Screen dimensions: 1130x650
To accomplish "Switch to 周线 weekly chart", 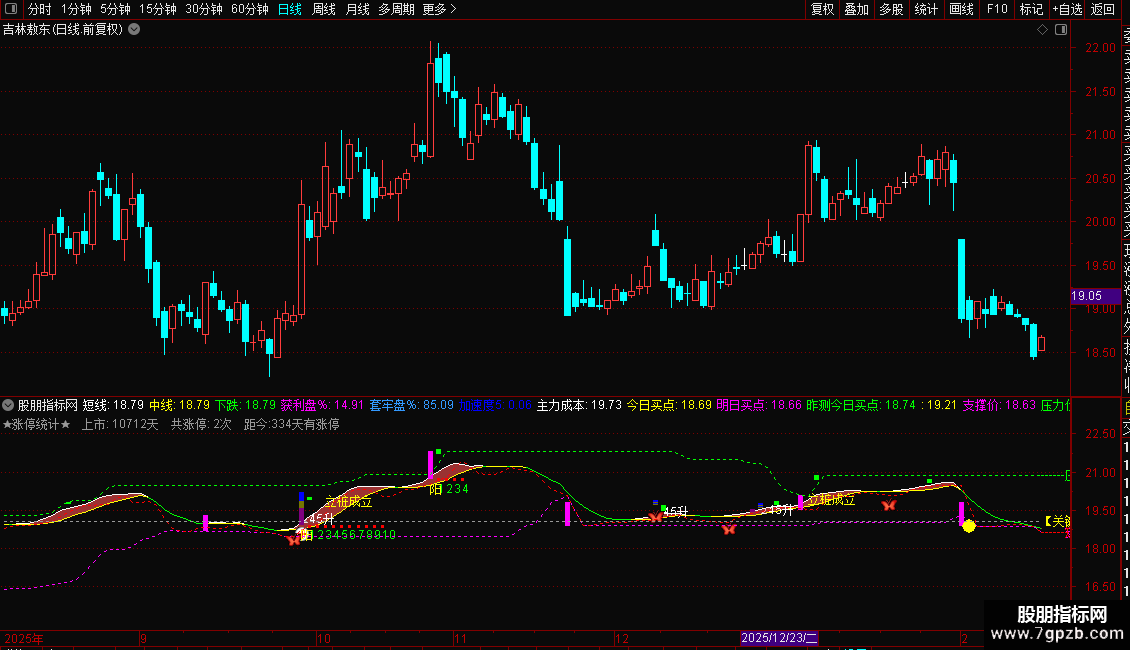I will pyautogui.click(x=324, y=9).
